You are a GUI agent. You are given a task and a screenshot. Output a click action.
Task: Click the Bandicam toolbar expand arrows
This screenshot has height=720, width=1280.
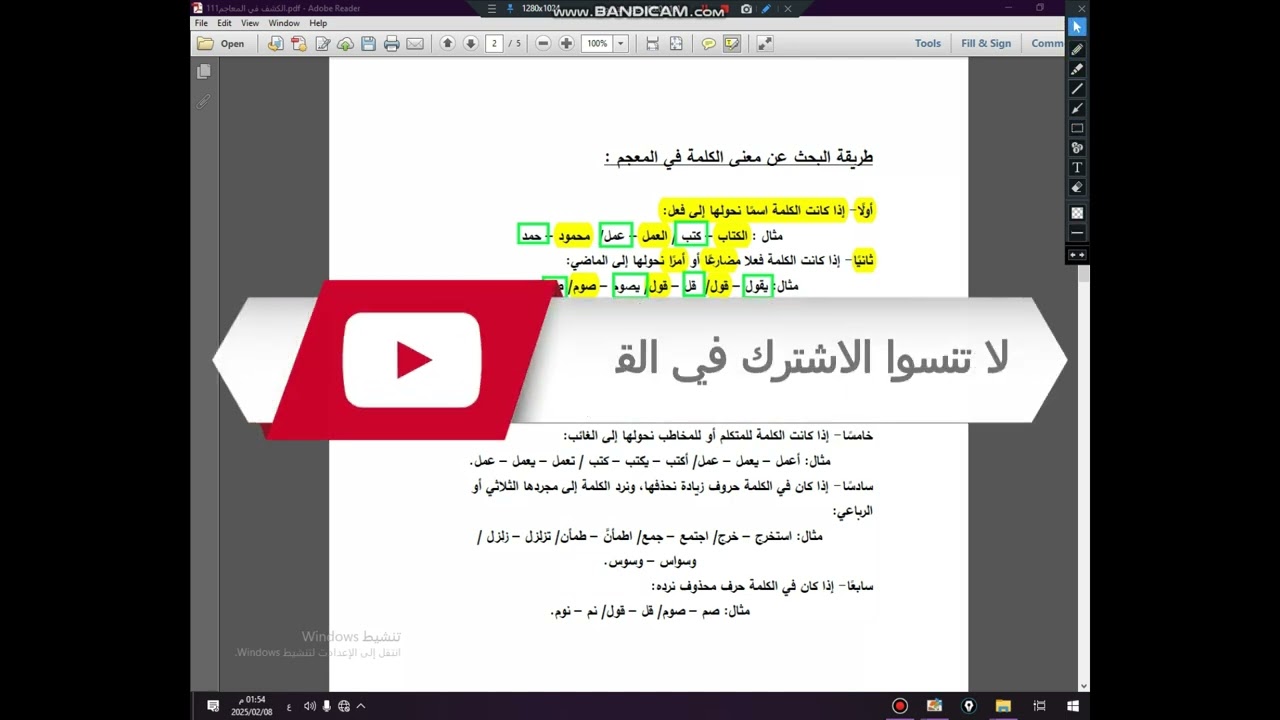[x=1077, y=255]
